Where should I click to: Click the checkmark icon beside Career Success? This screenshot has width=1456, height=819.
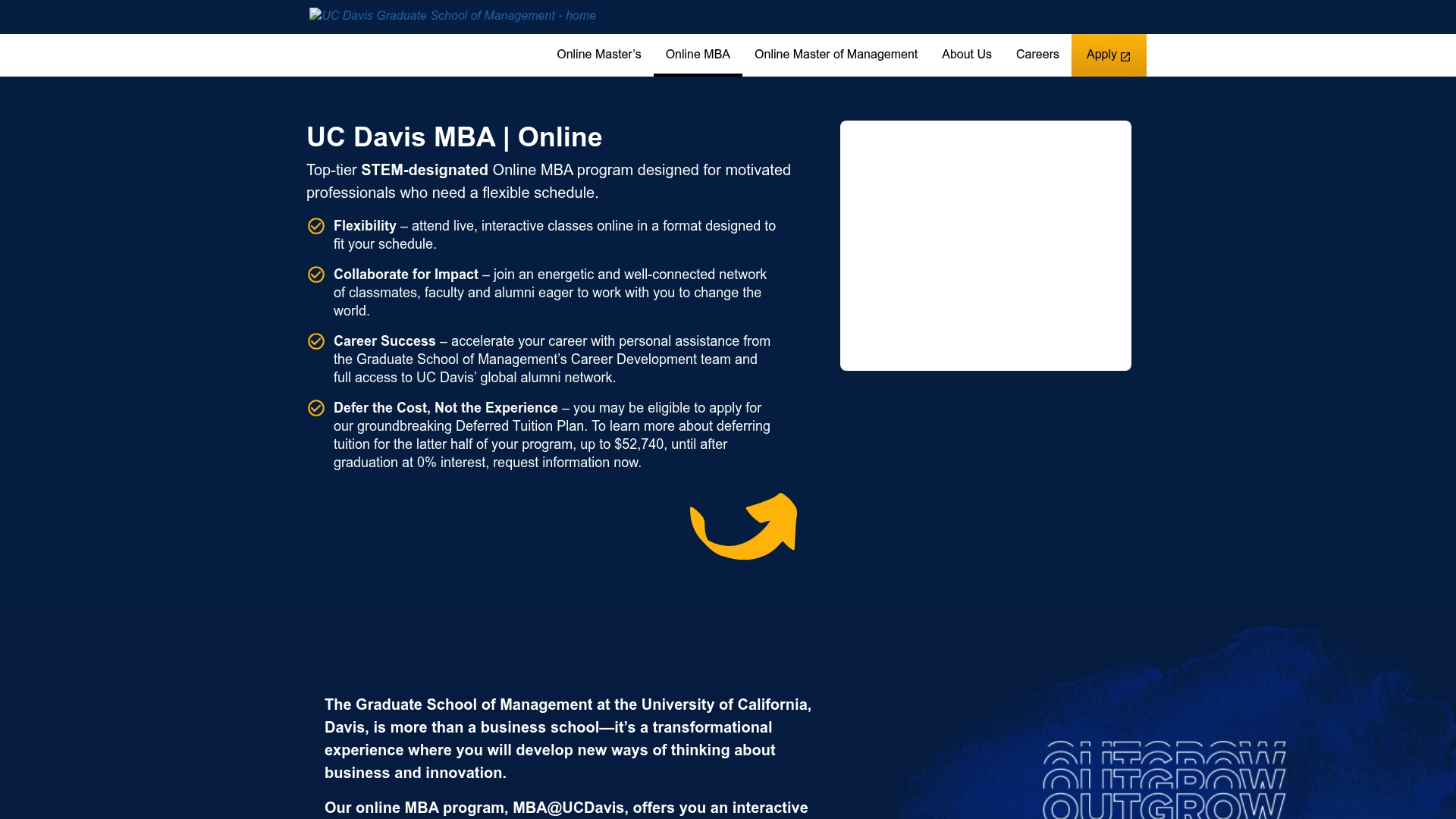[316, 341]
